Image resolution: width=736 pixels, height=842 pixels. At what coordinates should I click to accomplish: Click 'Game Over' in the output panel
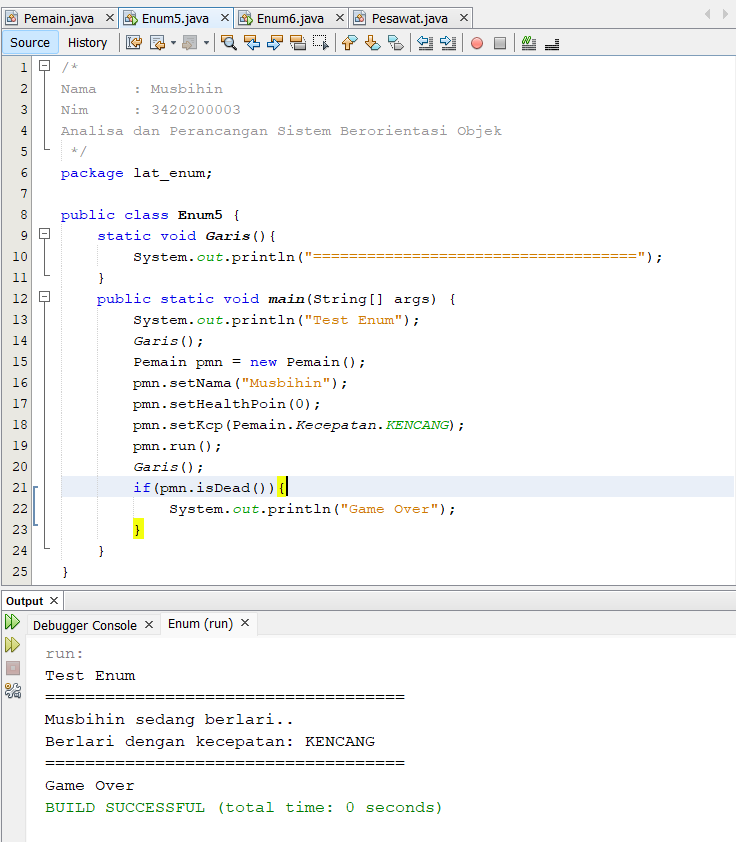pyautogui.click(x=90, y=785)
